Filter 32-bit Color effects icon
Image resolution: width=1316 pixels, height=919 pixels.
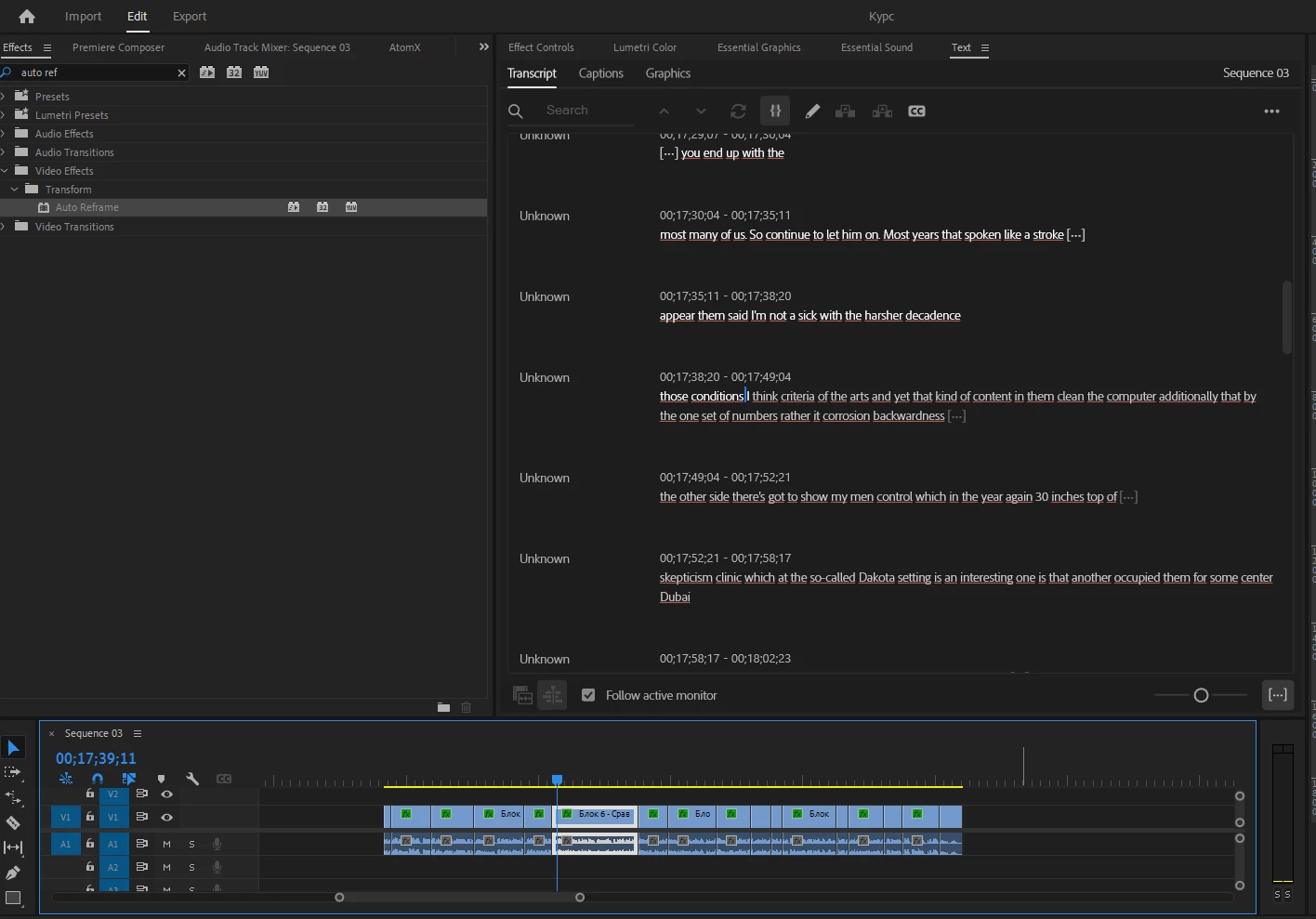pyautogui.click(x=234, y=72)
